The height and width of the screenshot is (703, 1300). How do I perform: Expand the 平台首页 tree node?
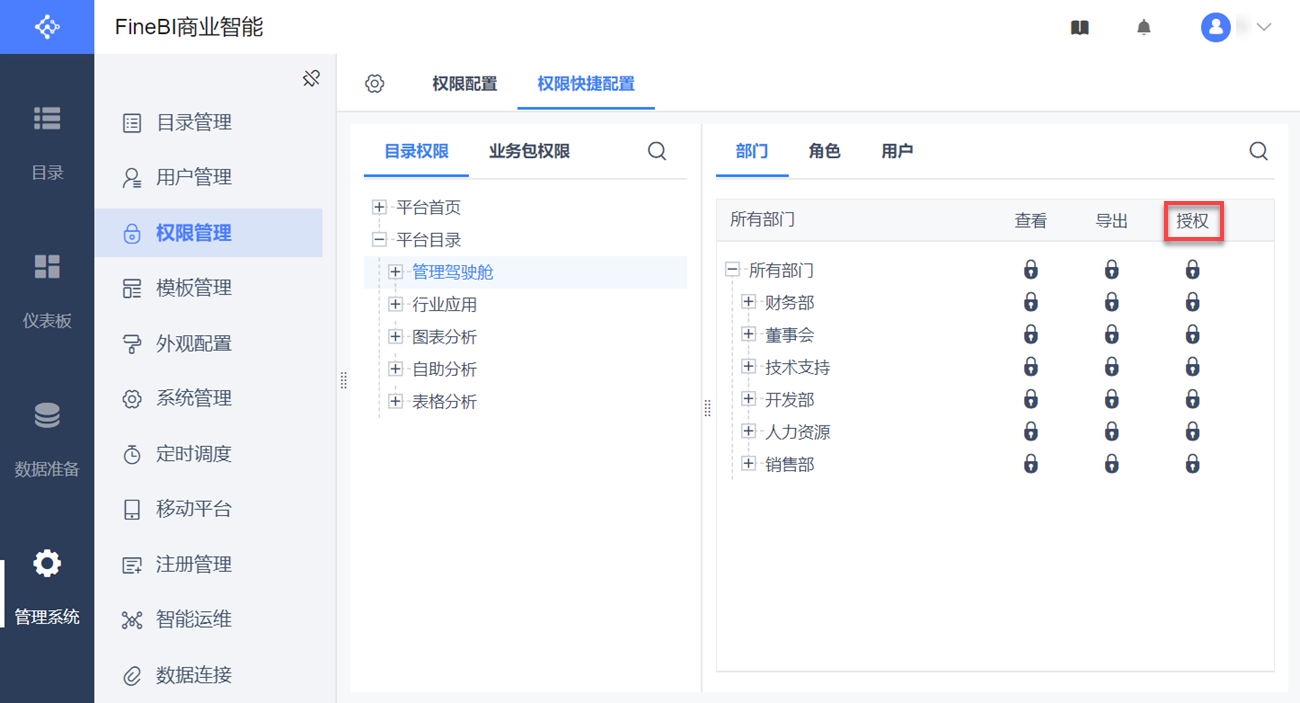[379, 207]
